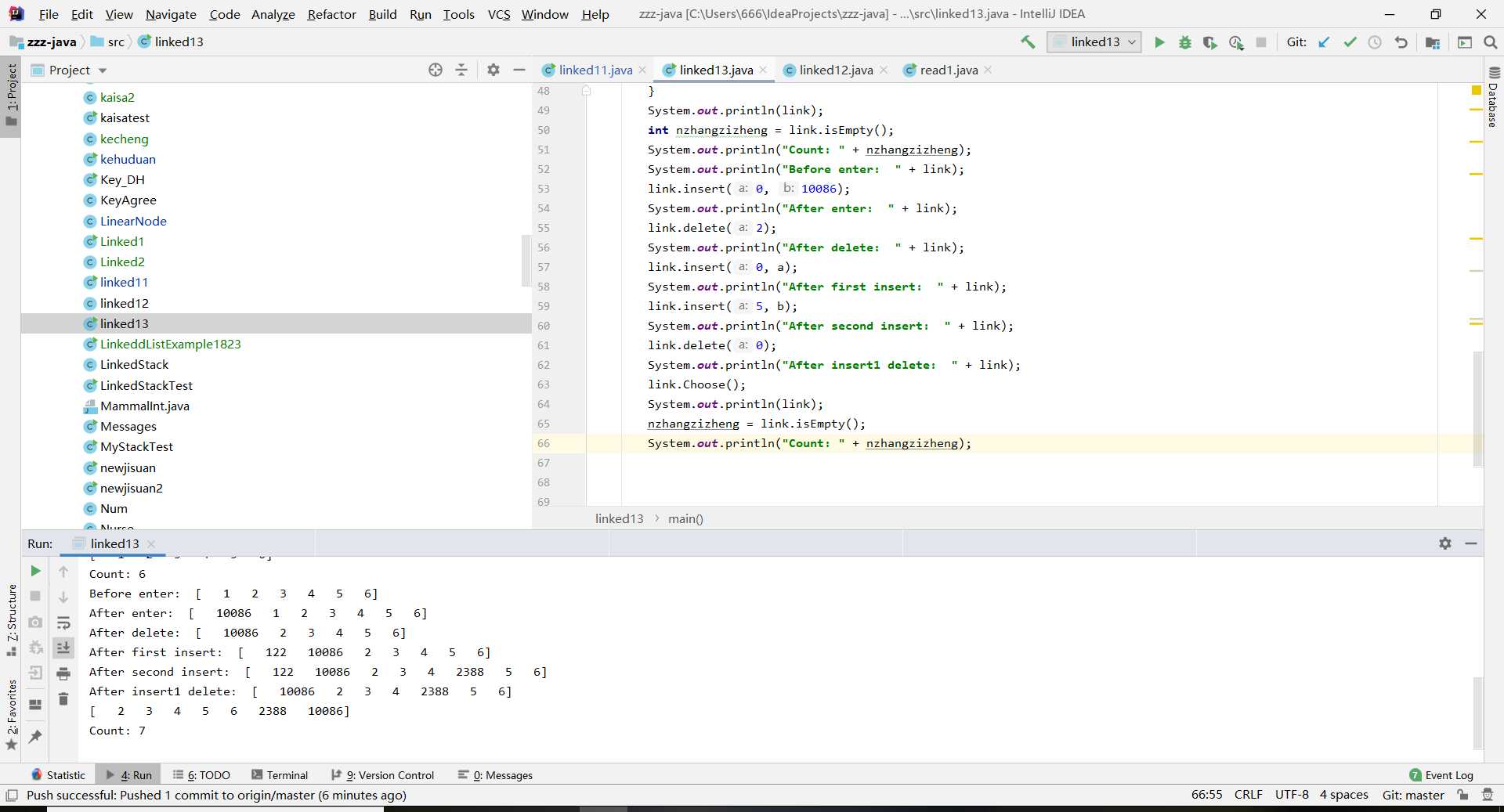Revert changes using the rollback arrow icon
Screen dimensions: 1504x812
point(1401,42)
